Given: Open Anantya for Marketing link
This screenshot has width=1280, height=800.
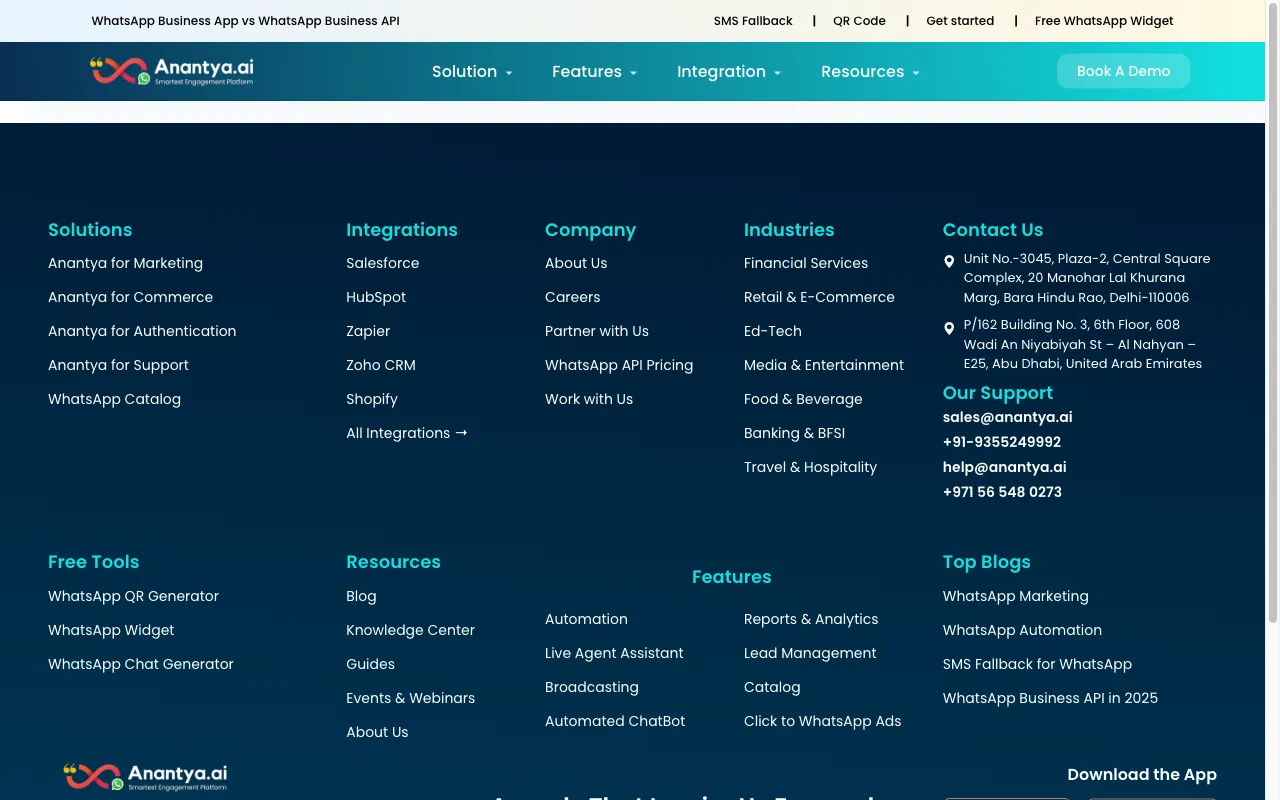Looking at the screenshot, I should tap(125, 263).
